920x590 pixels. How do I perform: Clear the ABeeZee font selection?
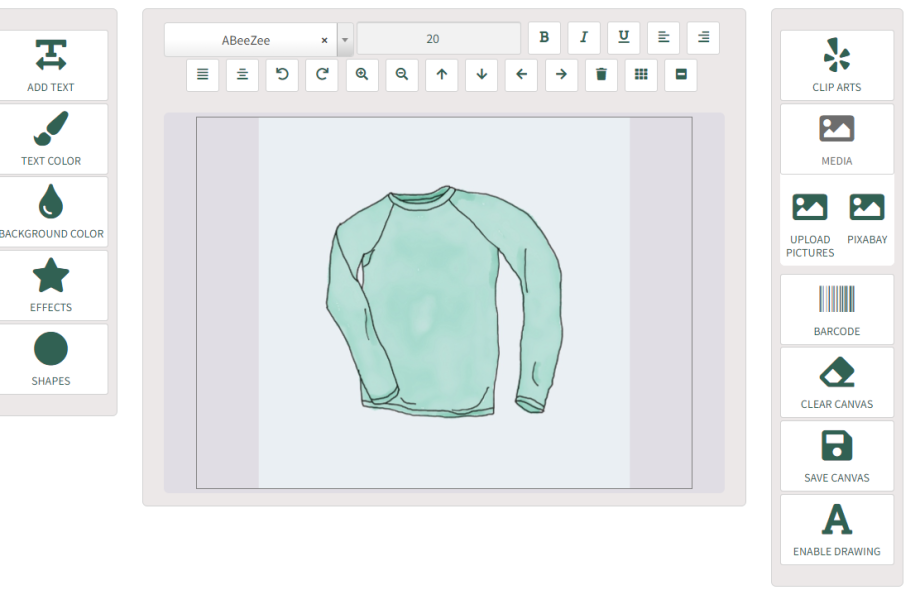pos(324,40)
